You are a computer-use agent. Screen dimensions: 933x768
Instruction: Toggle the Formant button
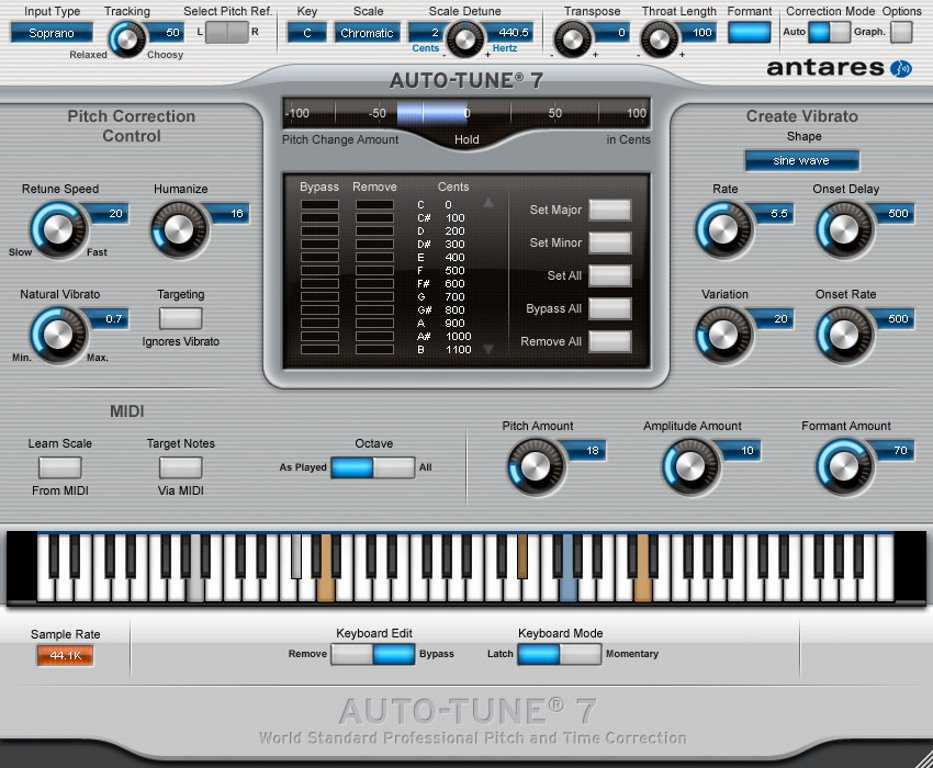tap(749, 32)
